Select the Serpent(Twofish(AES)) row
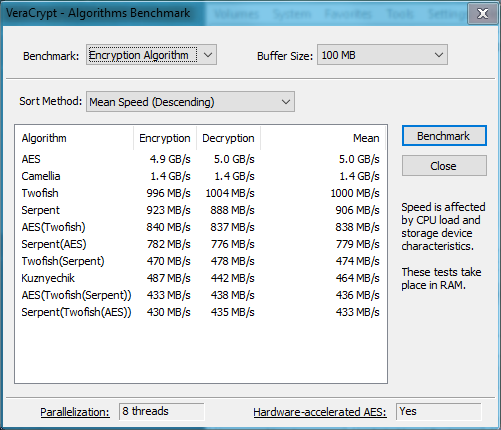The image size is (501, 430). pyautogui.click(x=200, y=312)
